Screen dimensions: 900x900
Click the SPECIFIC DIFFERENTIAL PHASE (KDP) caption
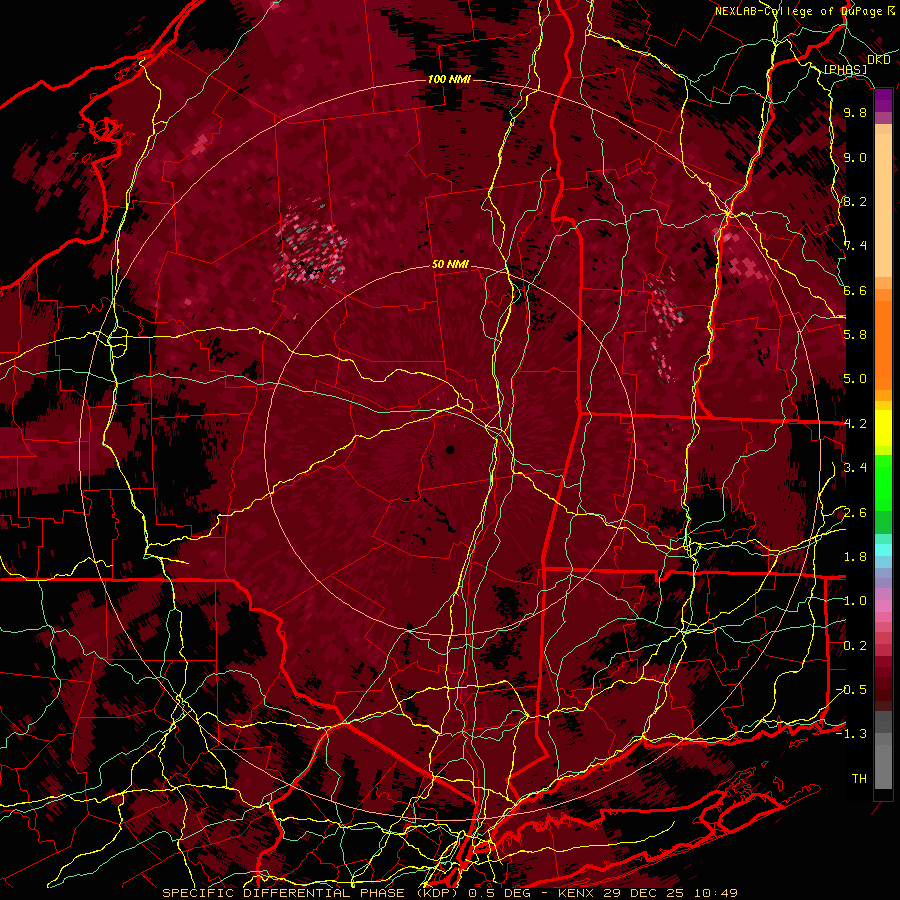click(312, 893)
